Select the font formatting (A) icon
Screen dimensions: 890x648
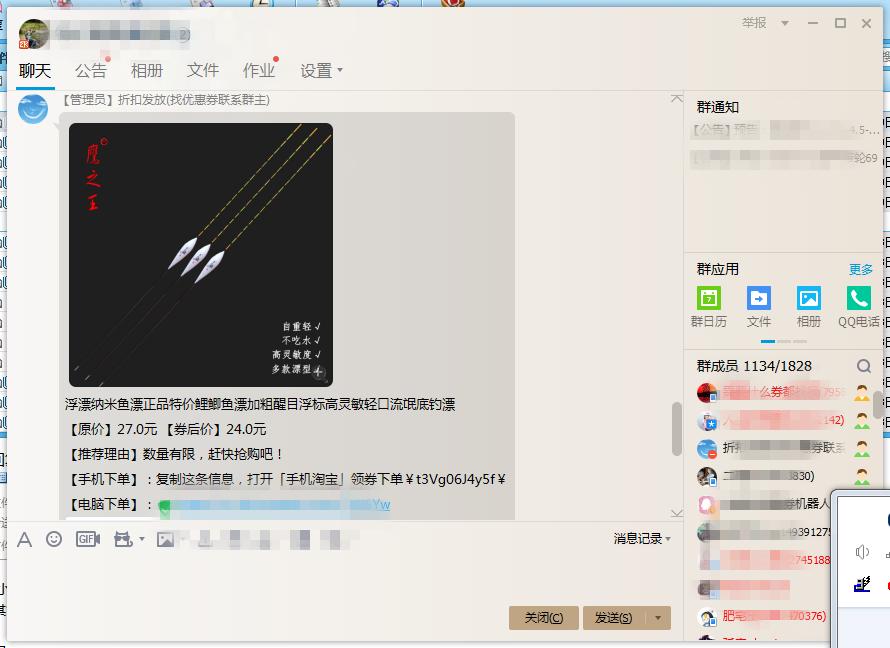pyautogui.click(x=22, y=538)
